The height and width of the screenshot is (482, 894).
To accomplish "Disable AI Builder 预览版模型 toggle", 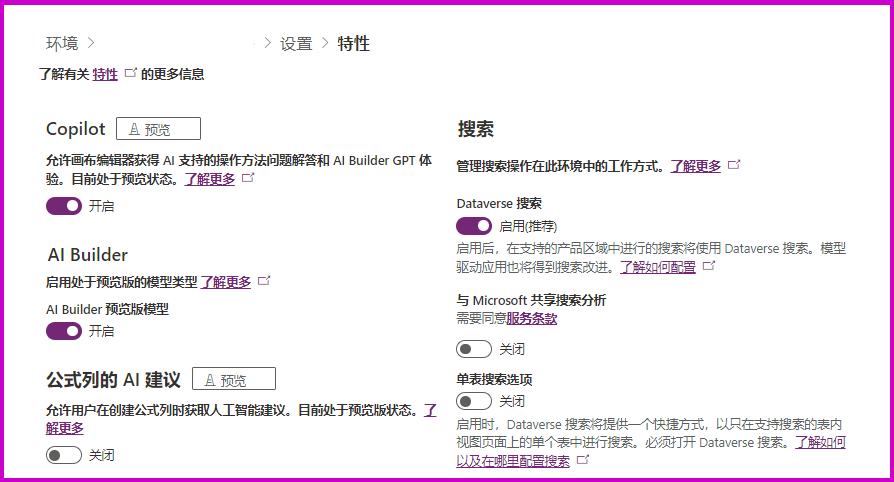I will coord(64,331).
